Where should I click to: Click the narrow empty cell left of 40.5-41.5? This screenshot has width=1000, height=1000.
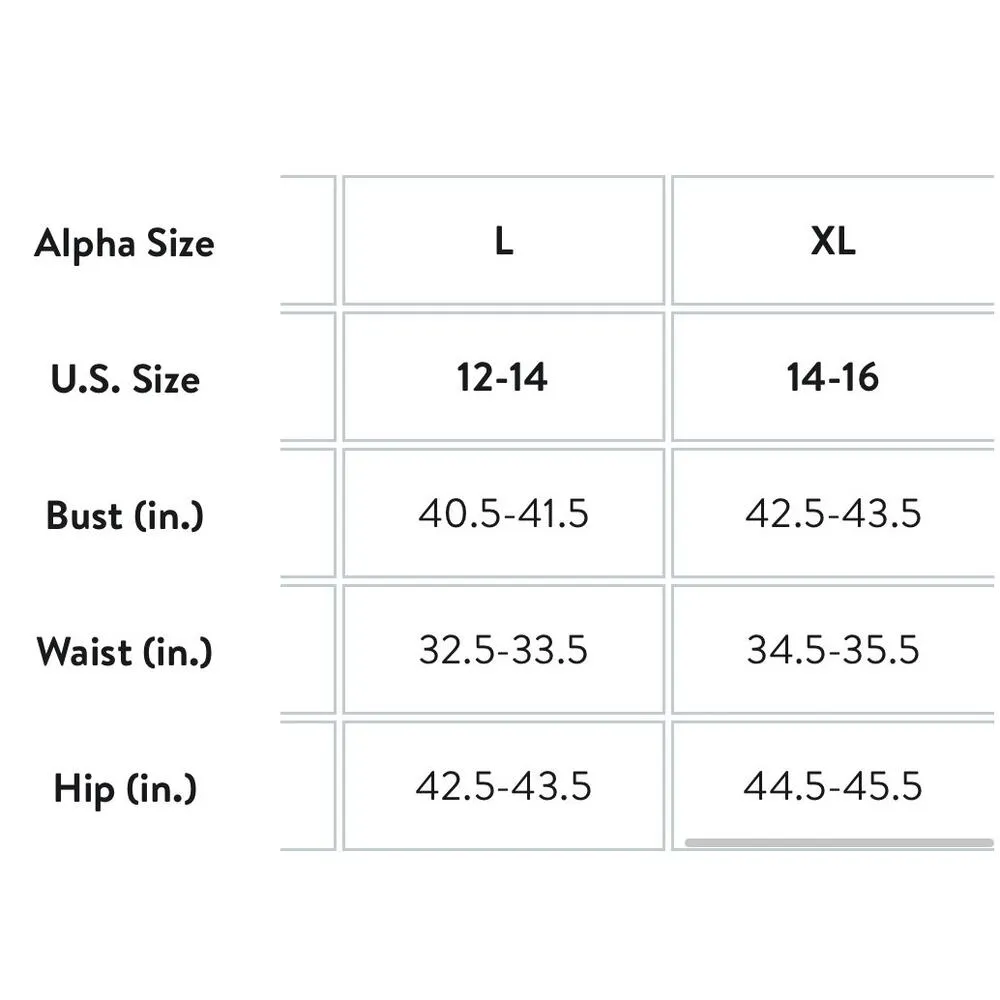tap(308, 513)
